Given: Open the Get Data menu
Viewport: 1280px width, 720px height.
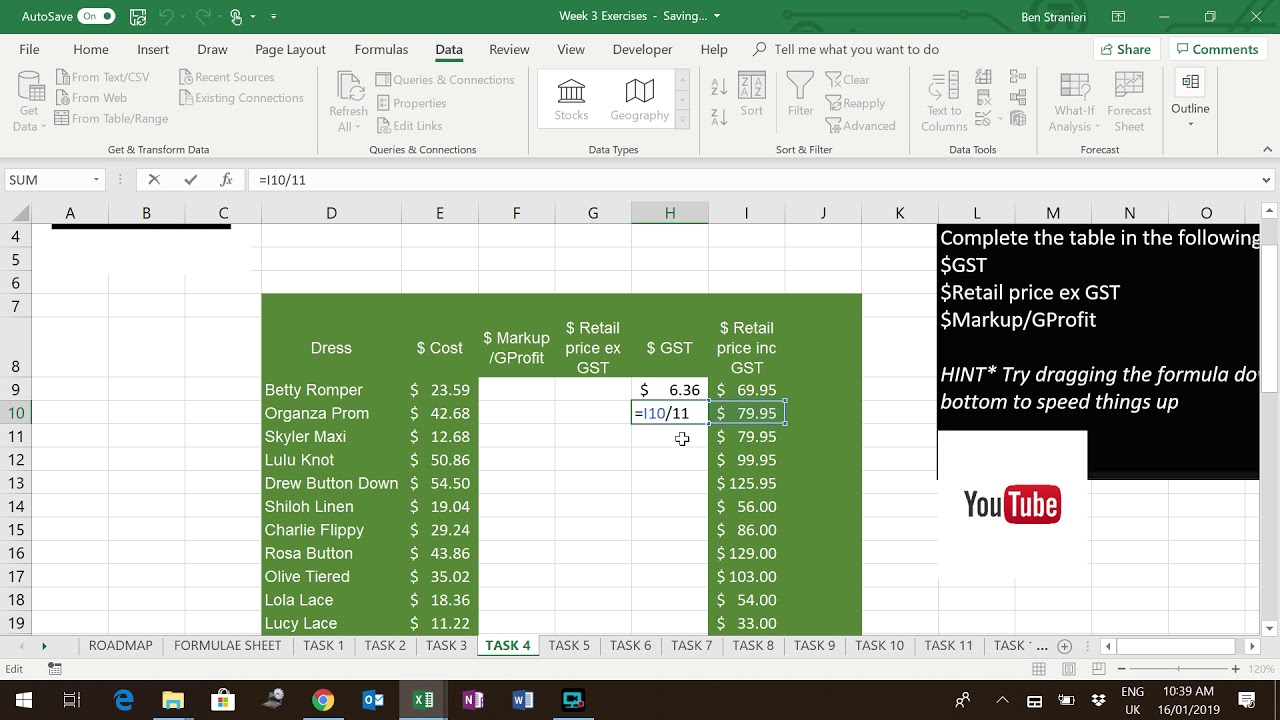Looking at the screenshot, I should tap(30, 102).
